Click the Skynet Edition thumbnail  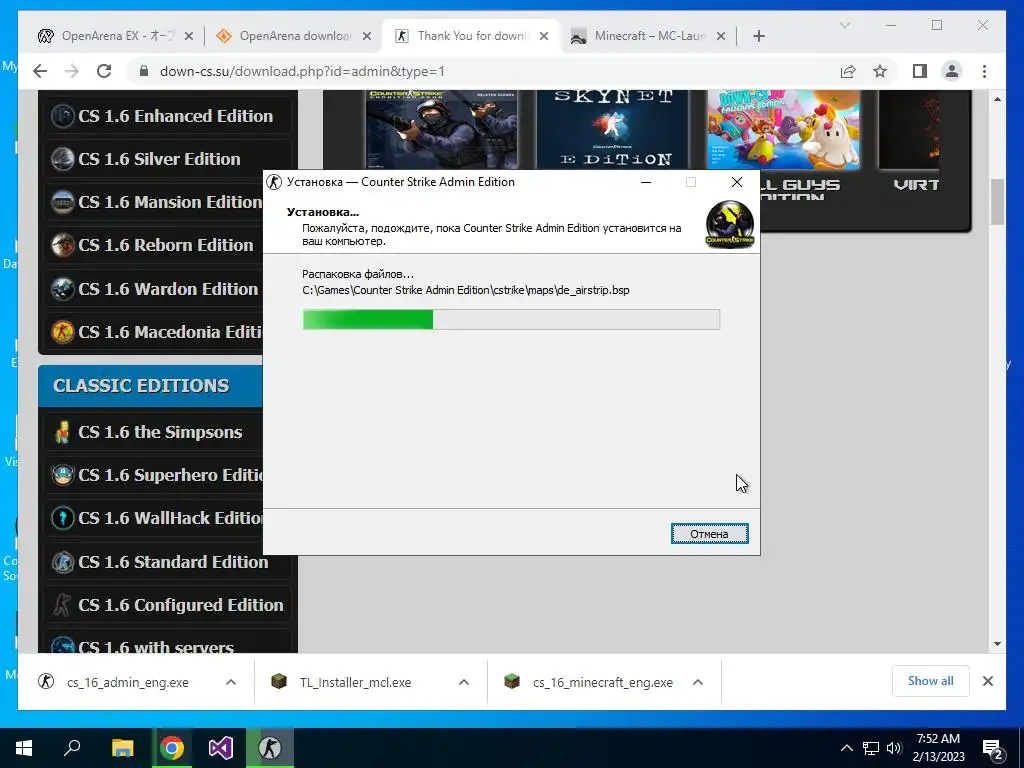click(613, 129)
